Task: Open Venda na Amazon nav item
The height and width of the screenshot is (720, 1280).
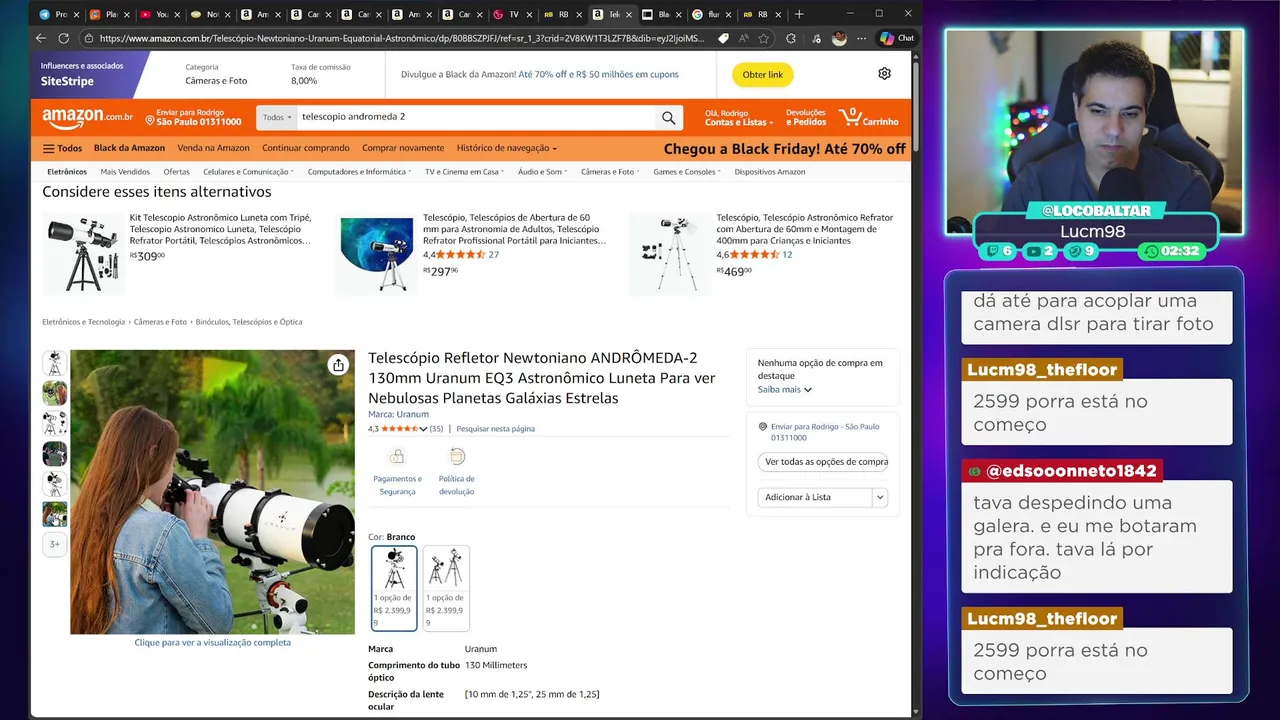Action: [213, 148]
